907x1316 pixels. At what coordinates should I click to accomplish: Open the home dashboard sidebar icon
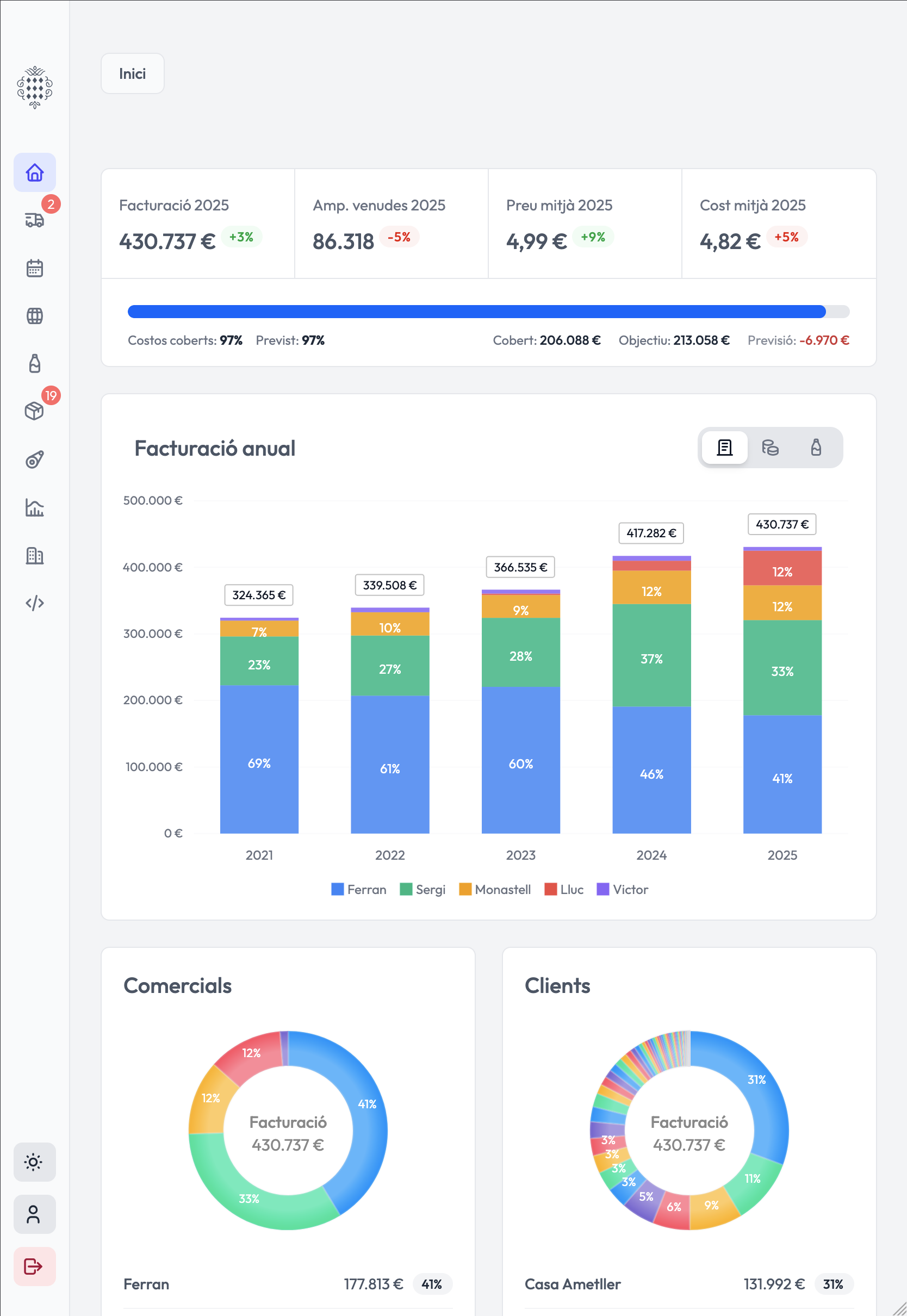pos(35,172)
